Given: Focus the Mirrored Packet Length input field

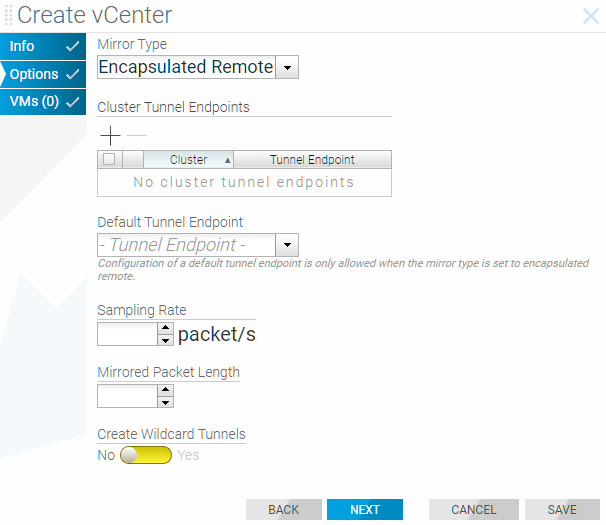Looking at the screenshot, I should point(128,396).
